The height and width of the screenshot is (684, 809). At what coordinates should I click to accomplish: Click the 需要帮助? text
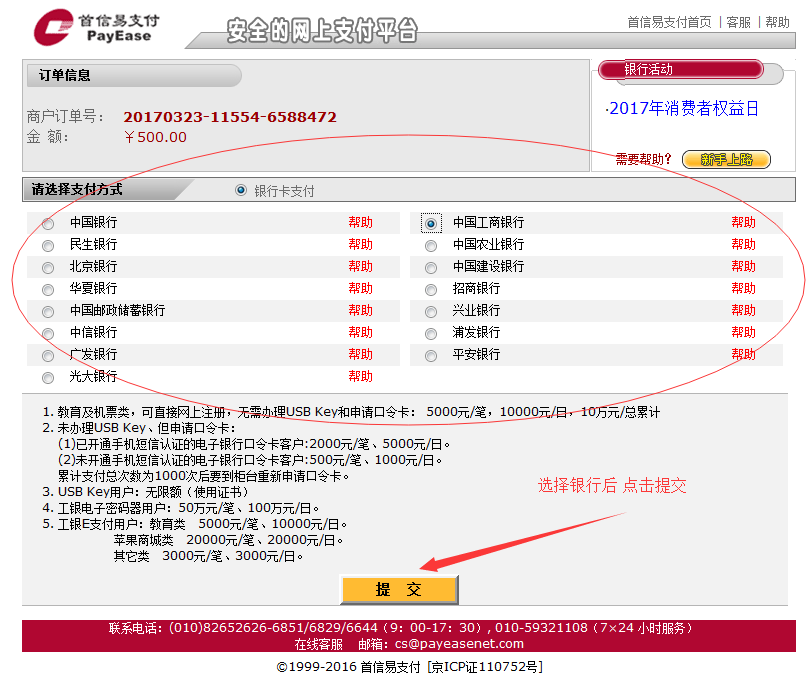[643, 159]
